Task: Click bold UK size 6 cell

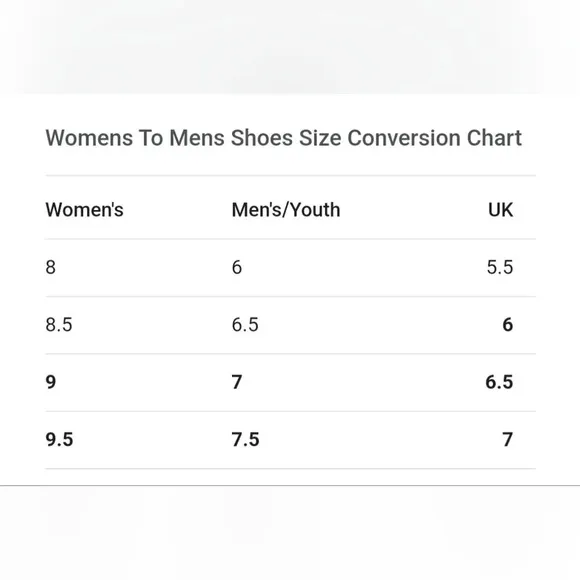Action: 508,324
